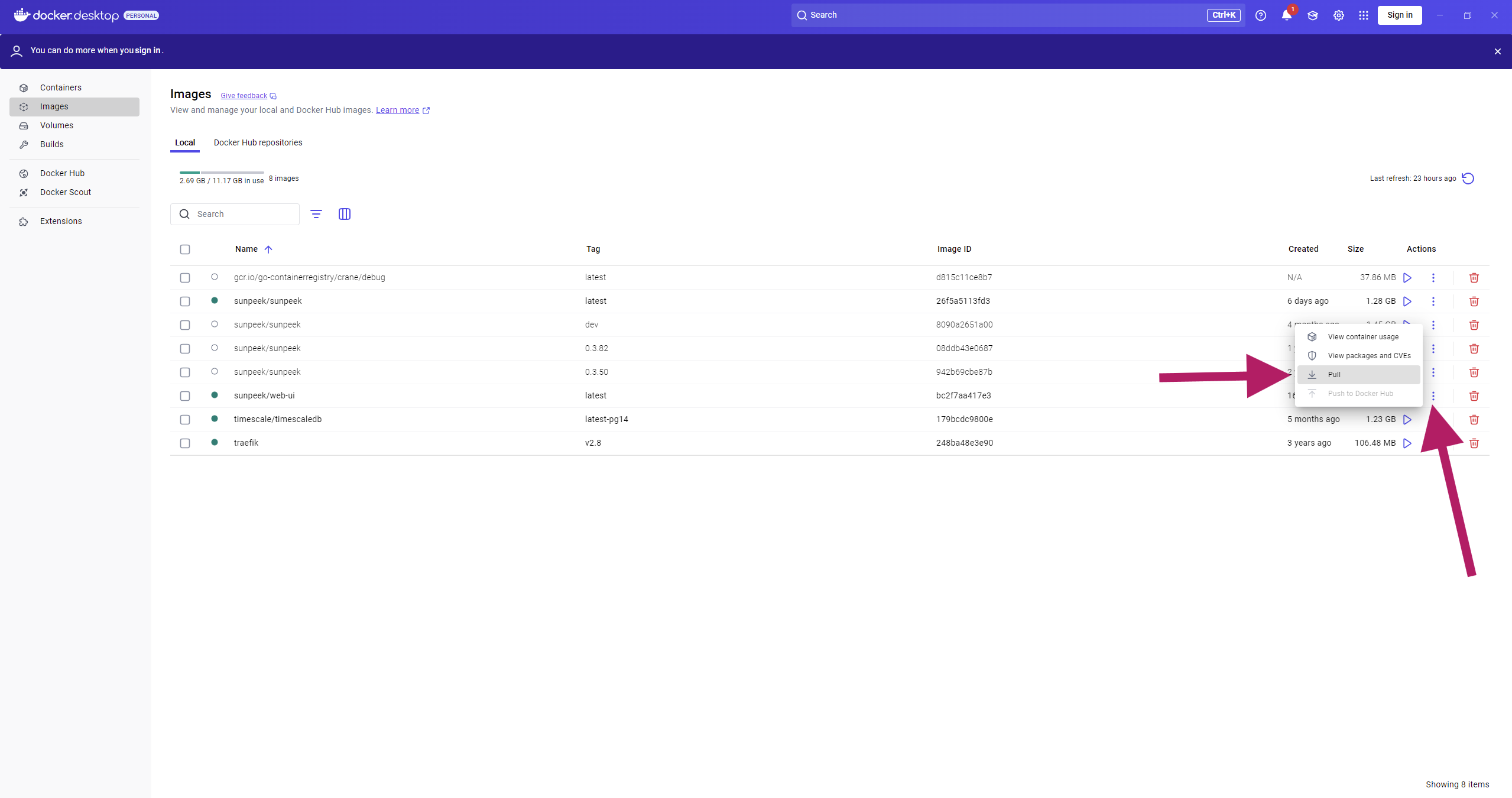
Task: Delete the timescale/timescaledb image
Action: click(x=1474, y=420)
